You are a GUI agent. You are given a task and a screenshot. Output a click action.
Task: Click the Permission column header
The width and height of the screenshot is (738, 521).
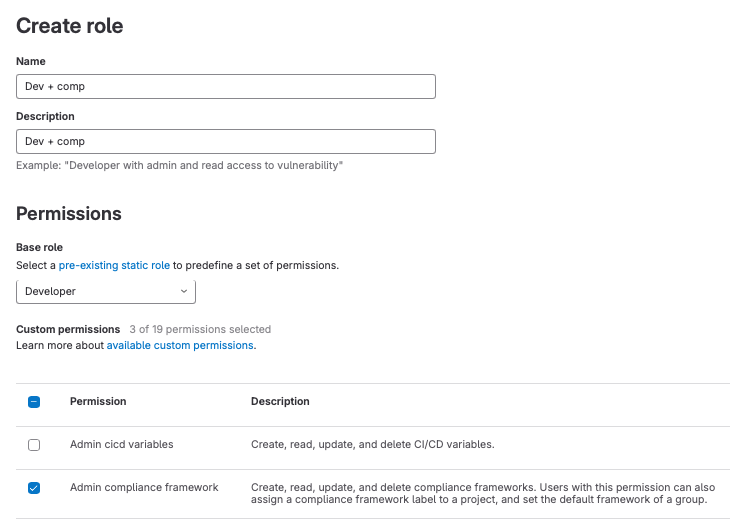pos(98,402)
